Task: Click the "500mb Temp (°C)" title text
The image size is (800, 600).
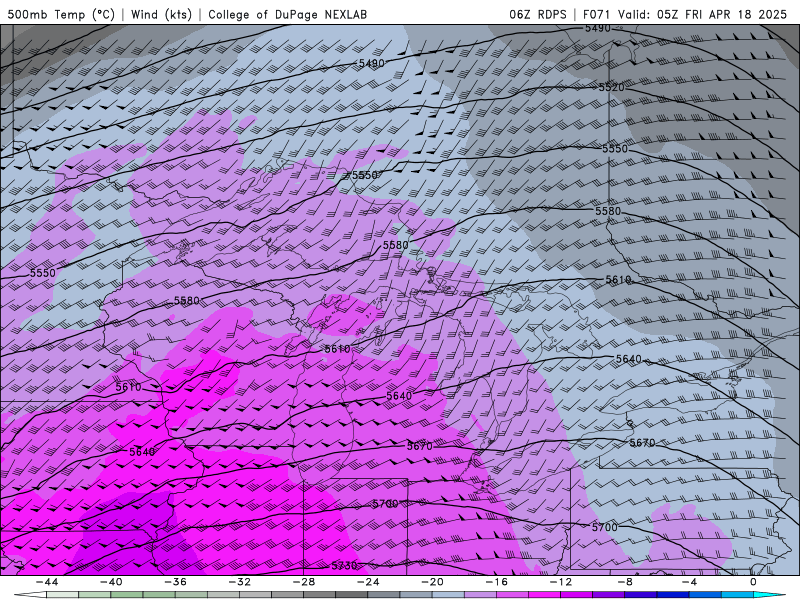Action: [61, 14]
